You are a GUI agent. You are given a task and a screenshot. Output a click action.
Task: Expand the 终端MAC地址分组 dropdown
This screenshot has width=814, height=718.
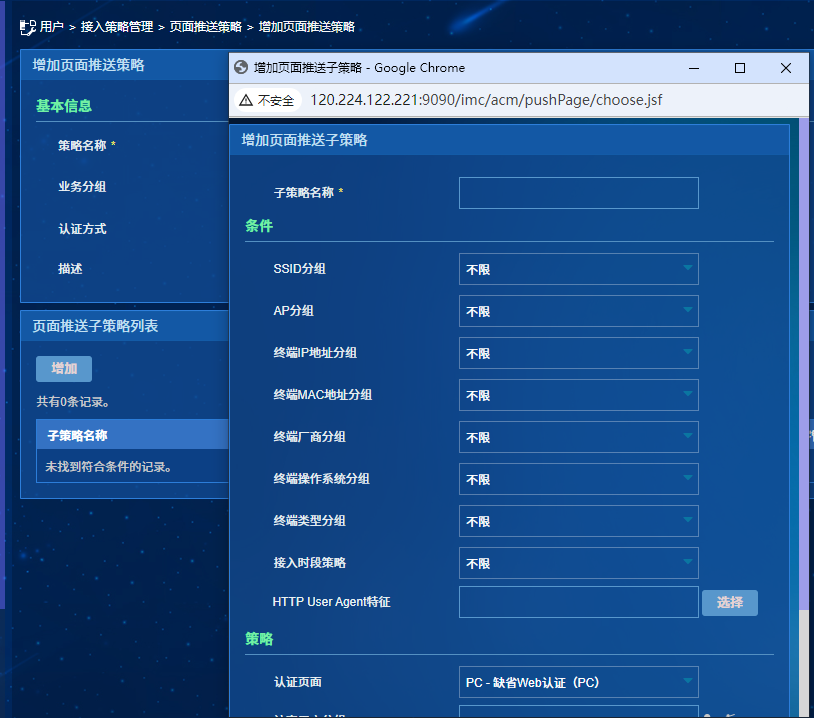[x=578, y=395]
